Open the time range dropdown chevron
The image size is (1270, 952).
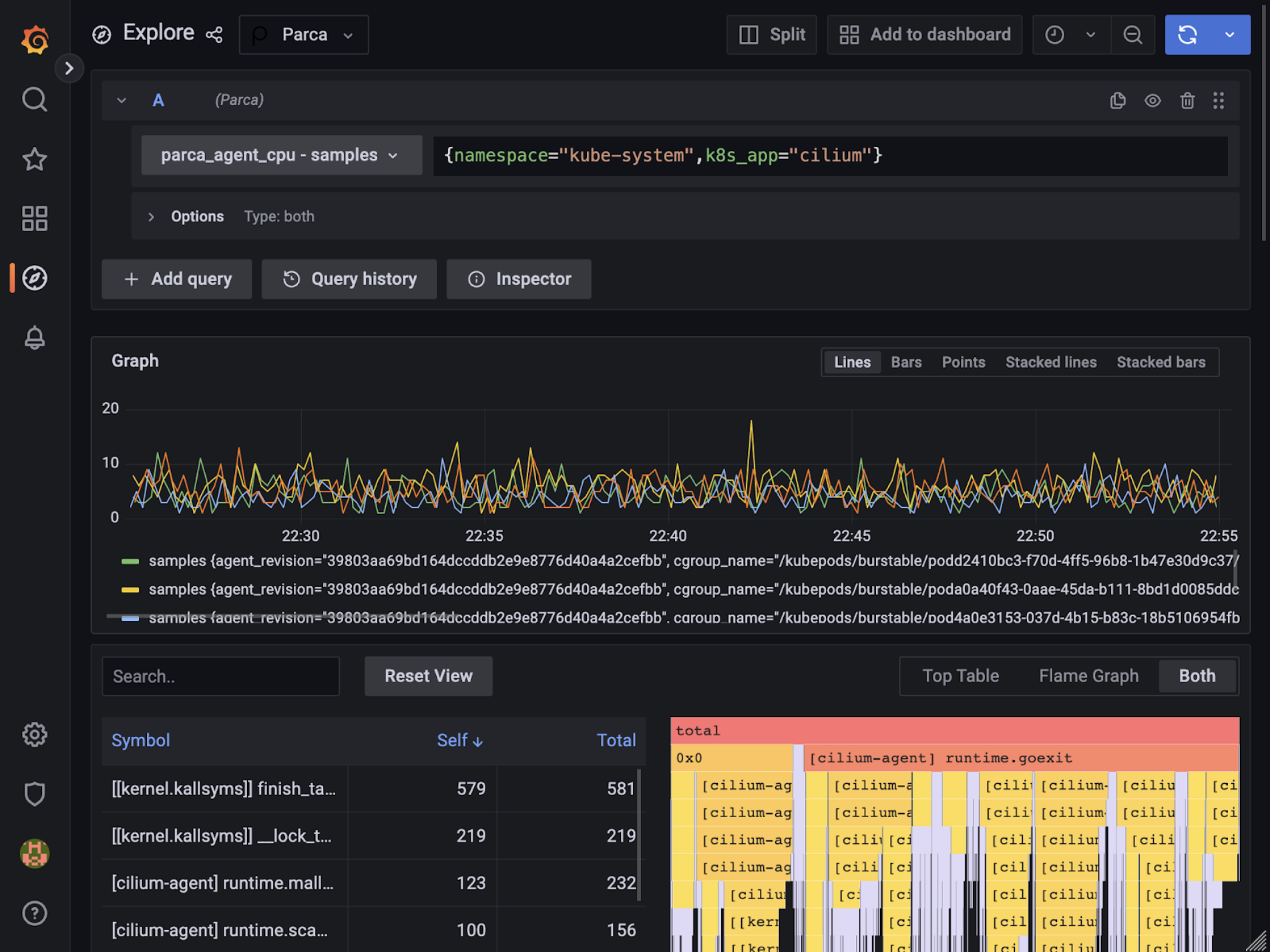click(1090, 35)
